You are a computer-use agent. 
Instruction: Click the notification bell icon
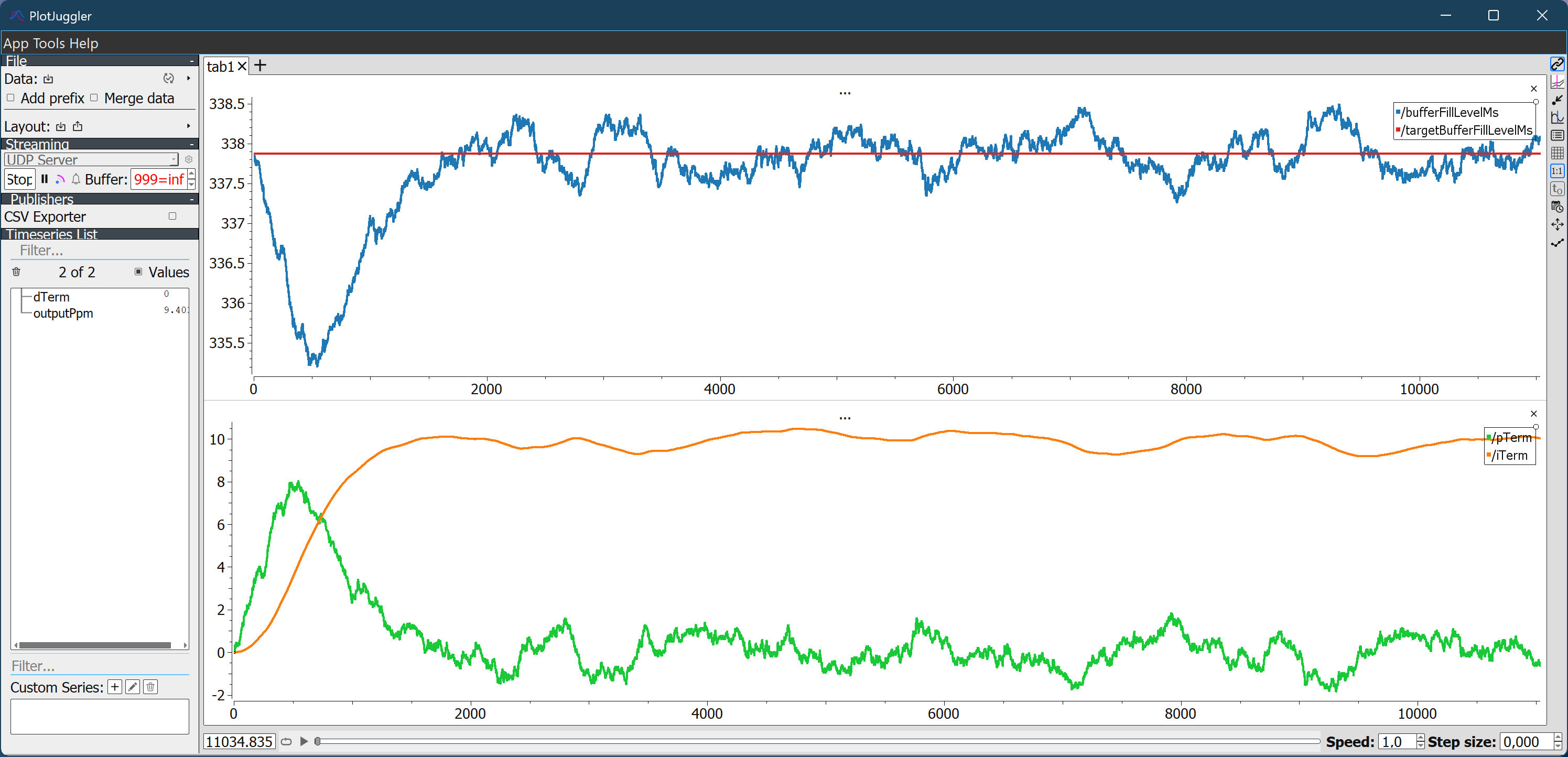75,179
